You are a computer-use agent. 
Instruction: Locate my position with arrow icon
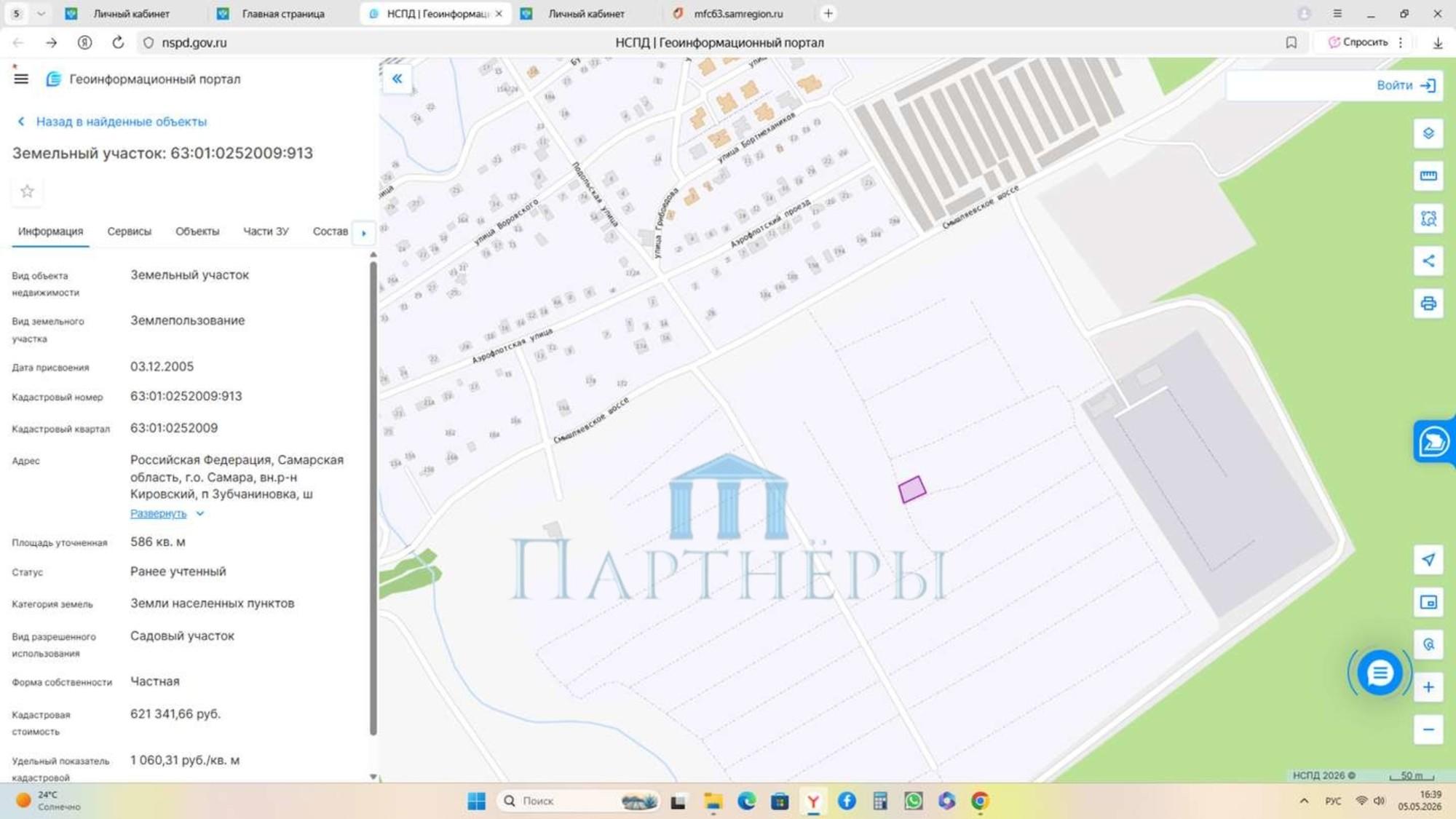click(1428, 559)
